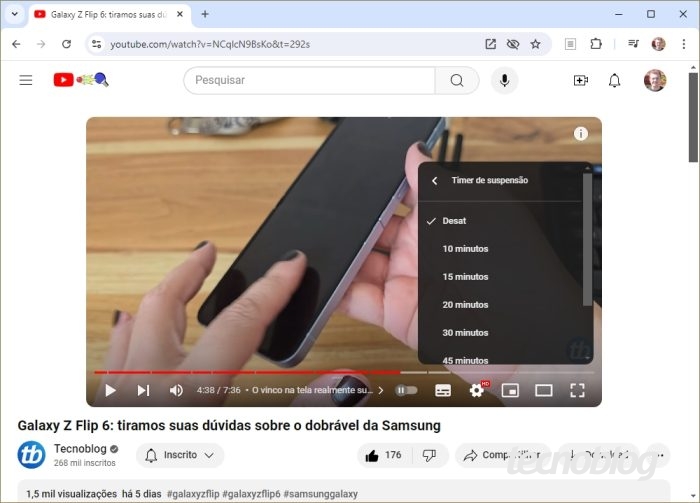This screenshot has width=700, height=503.
Task: Mute the video volume
Action: click(176, 391)
